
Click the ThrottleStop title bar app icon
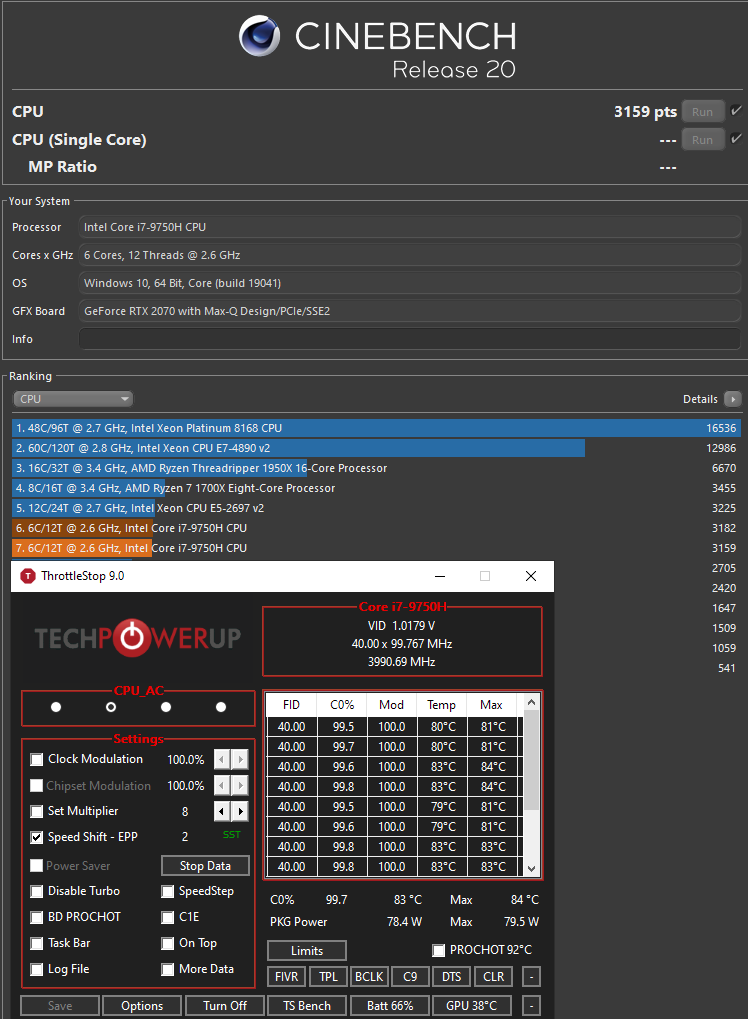click(x=28, y=576)
